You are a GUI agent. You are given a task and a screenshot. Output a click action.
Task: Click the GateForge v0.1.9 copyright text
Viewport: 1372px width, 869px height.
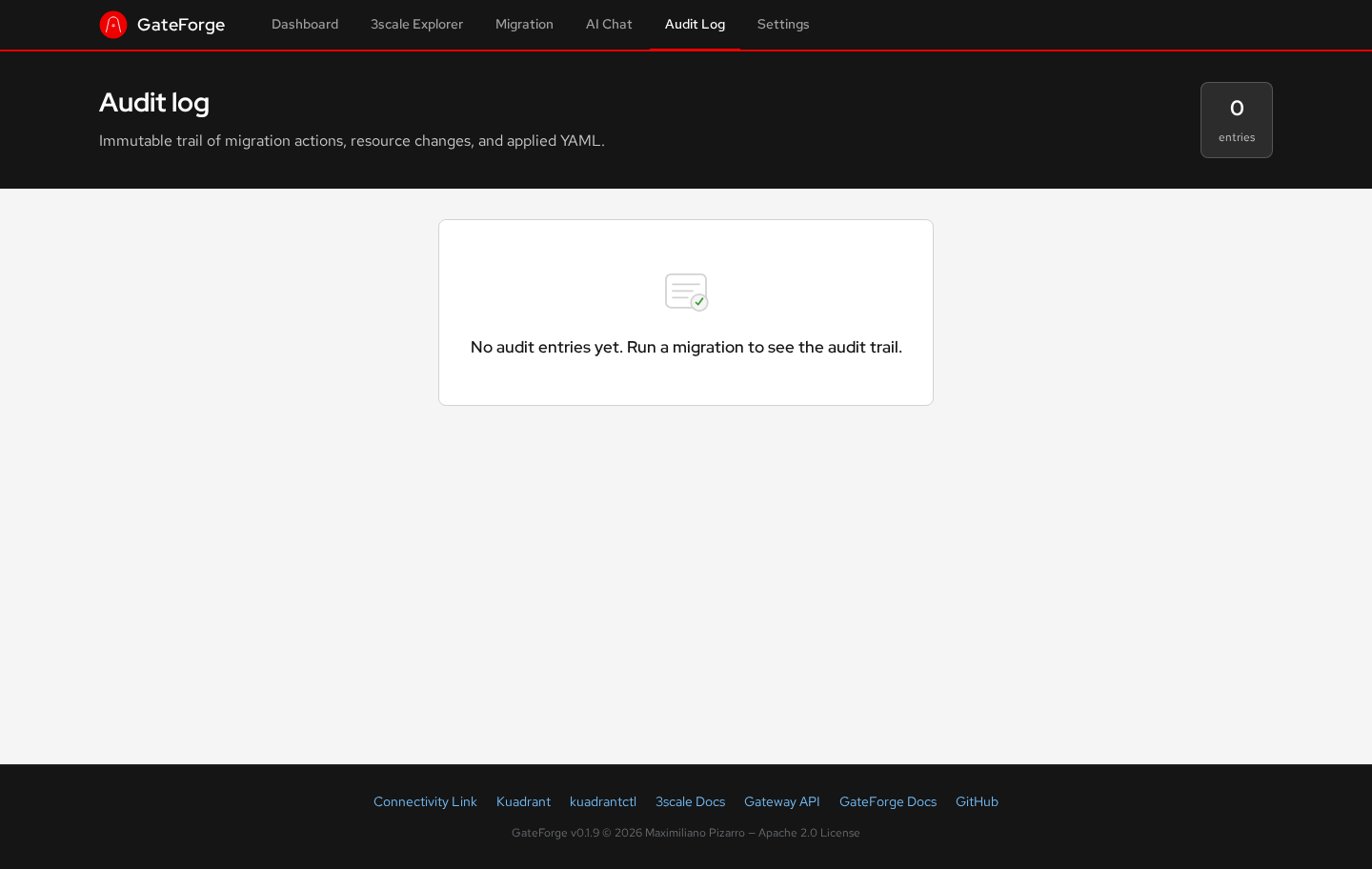[686, 833]
